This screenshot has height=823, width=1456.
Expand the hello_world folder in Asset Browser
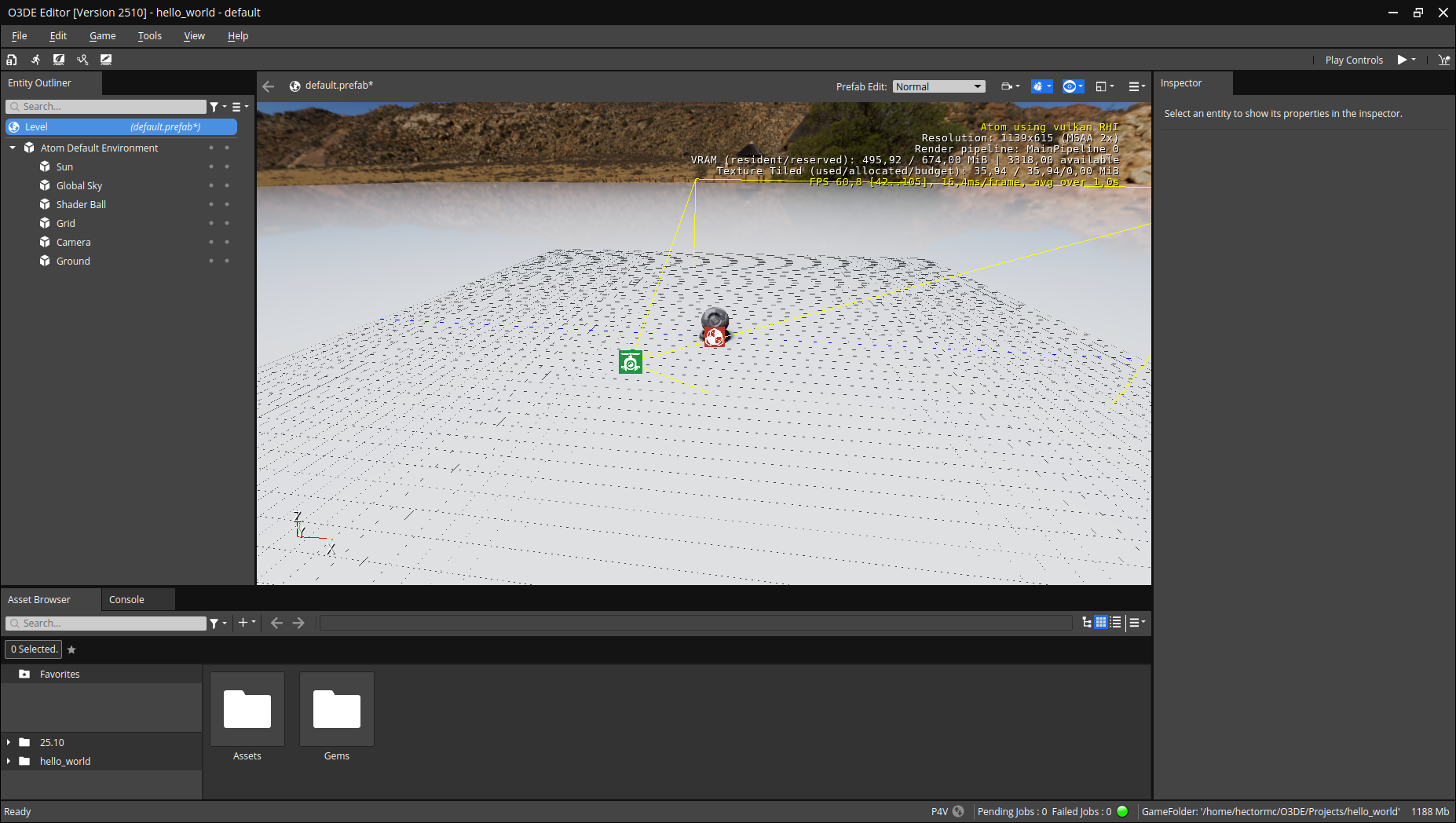point(9,761)
